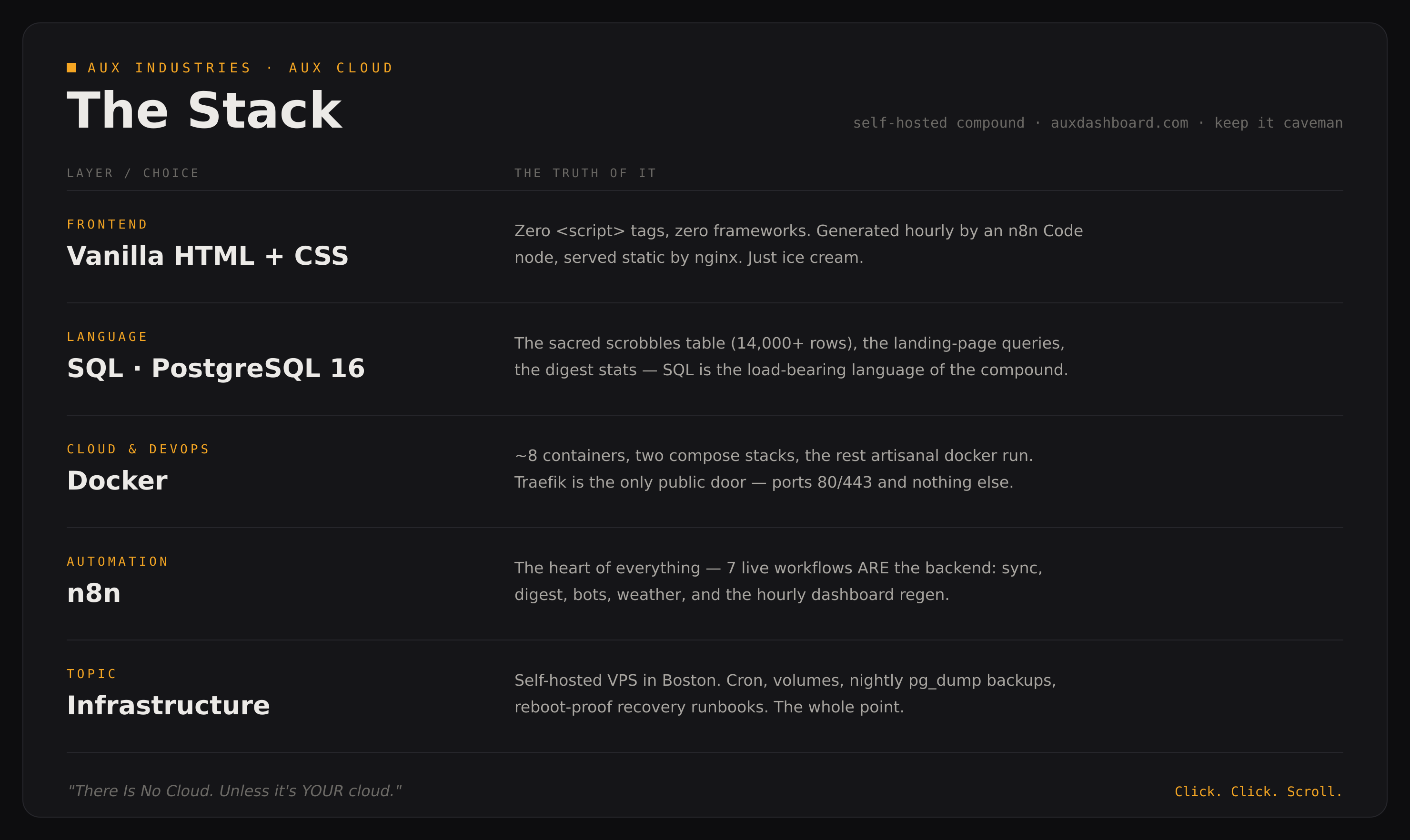This screenshot has height=840, width=1410.
Task: Click the 'heart of everything' description
Action: point(779,581)
